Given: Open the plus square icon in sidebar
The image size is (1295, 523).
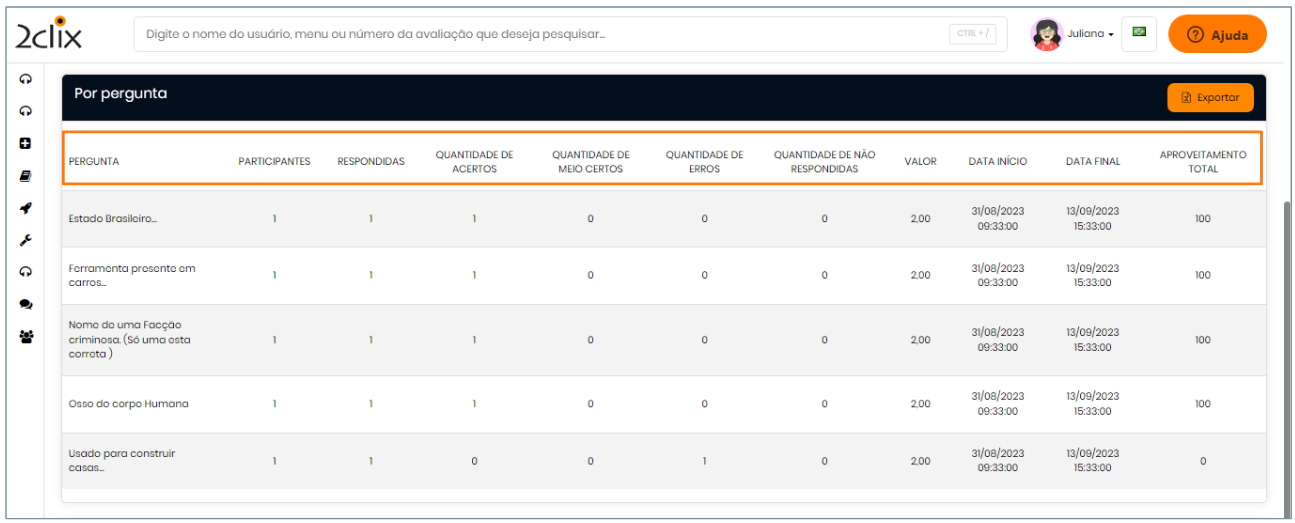Looking at the screenshot, I should [26, 143].
